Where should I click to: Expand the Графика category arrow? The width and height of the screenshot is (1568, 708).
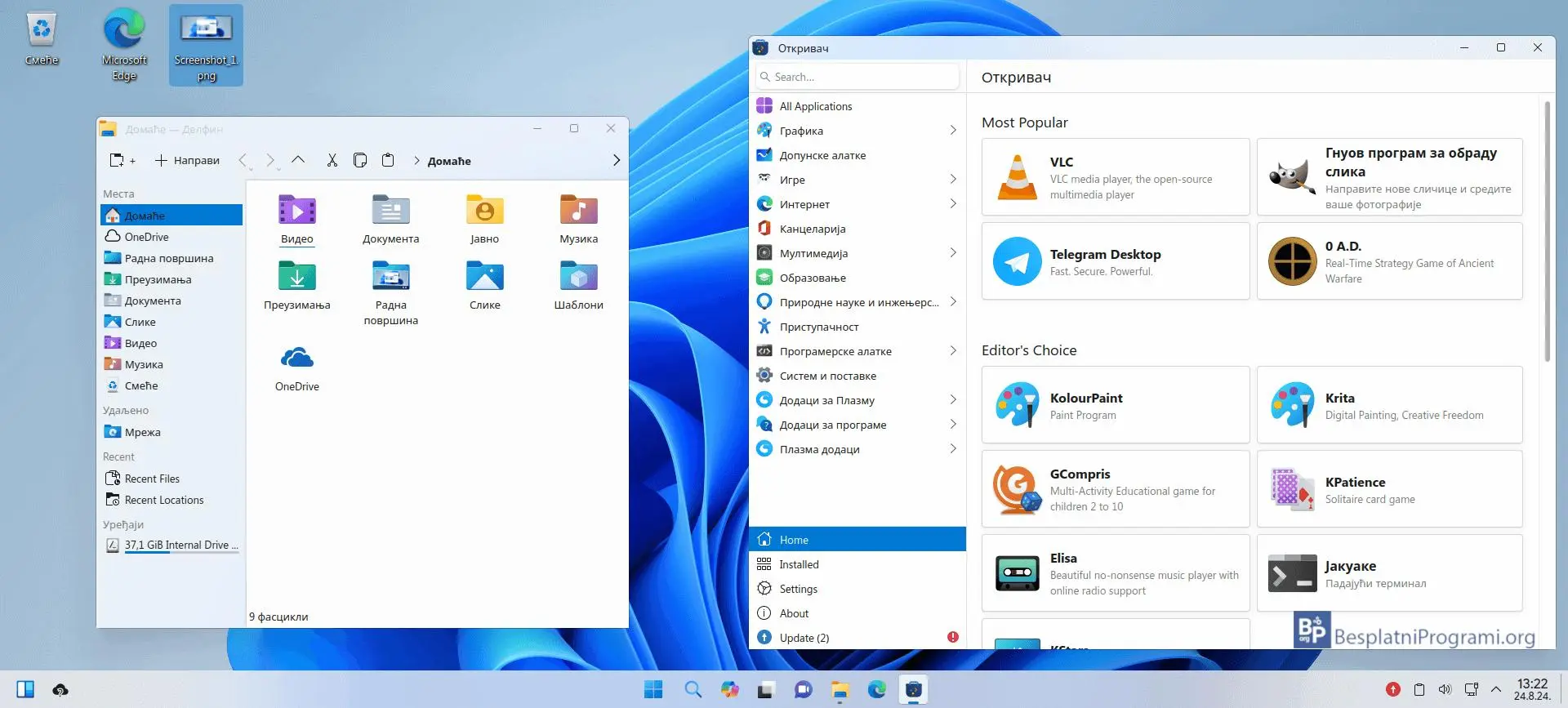point(953,131)
